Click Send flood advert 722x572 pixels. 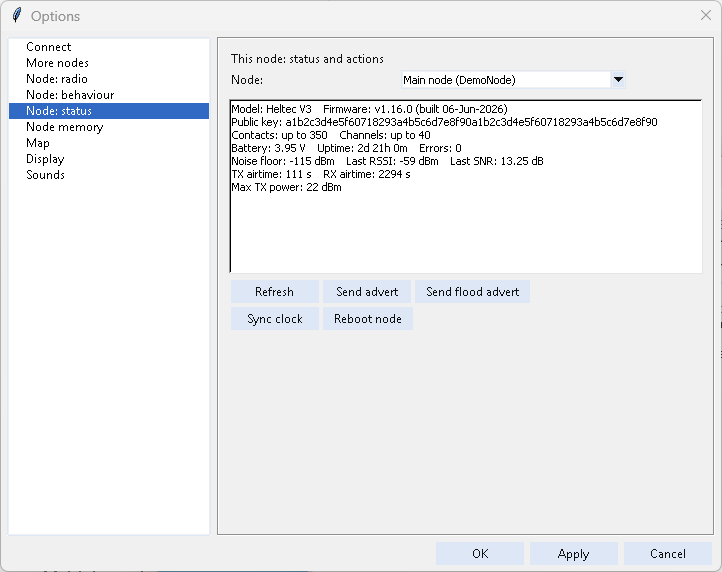click(x=472, y=292)
